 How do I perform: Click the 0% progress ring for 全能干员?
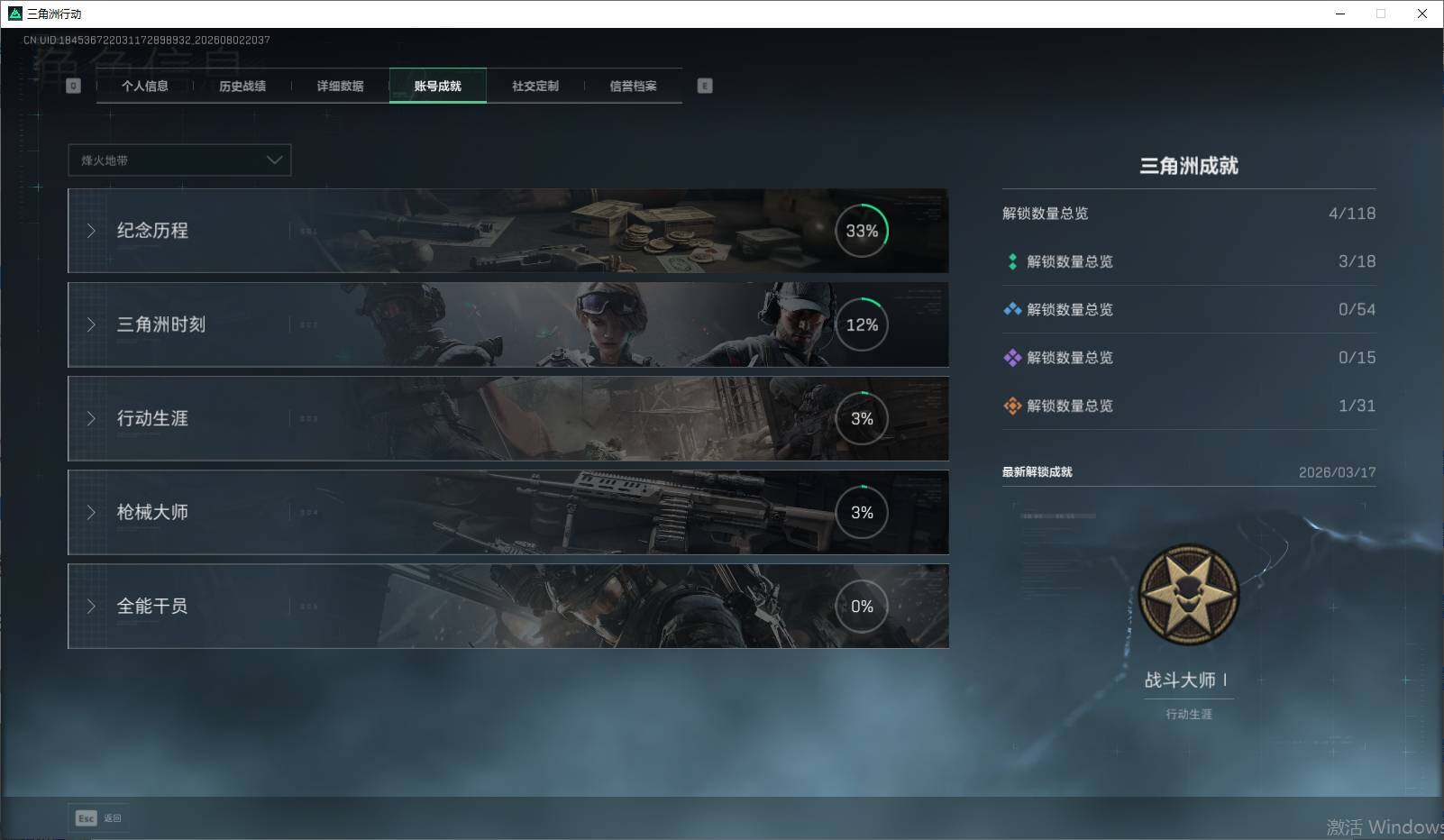[x=862, y=607]
